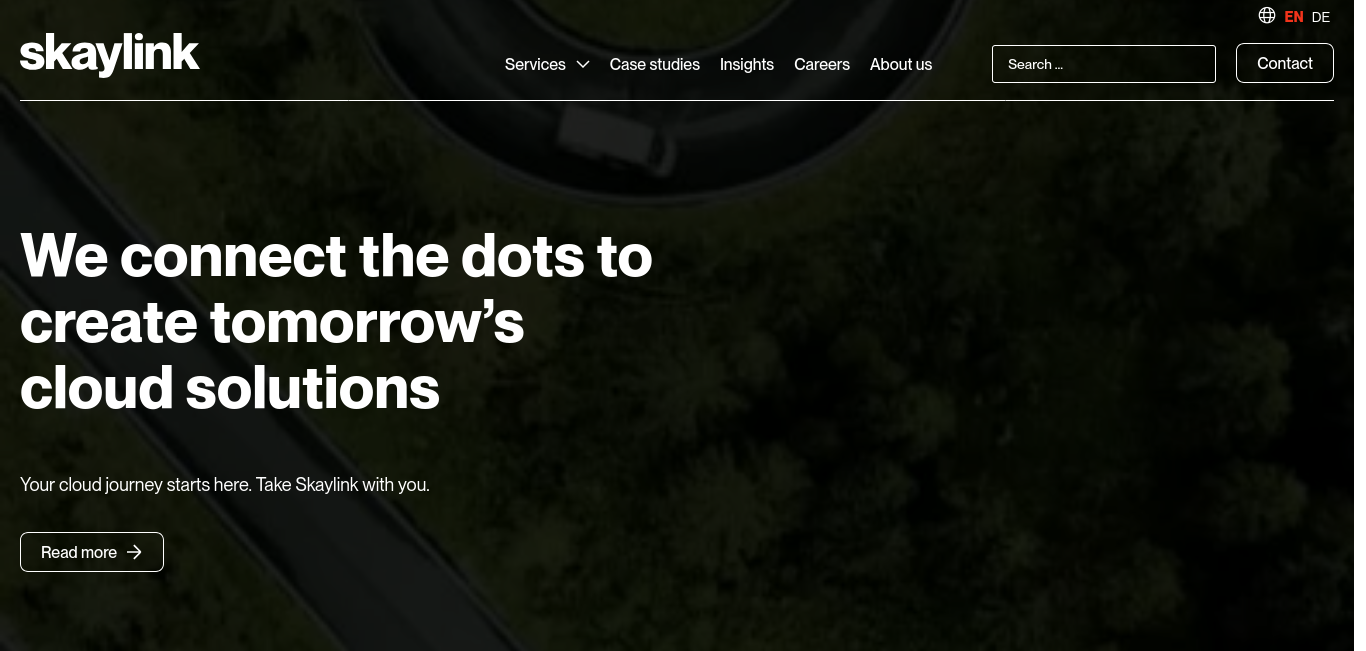Click the arrow icon inside Read more
1366x651 pixels.
pyautogui.click(x=135, y=552)
